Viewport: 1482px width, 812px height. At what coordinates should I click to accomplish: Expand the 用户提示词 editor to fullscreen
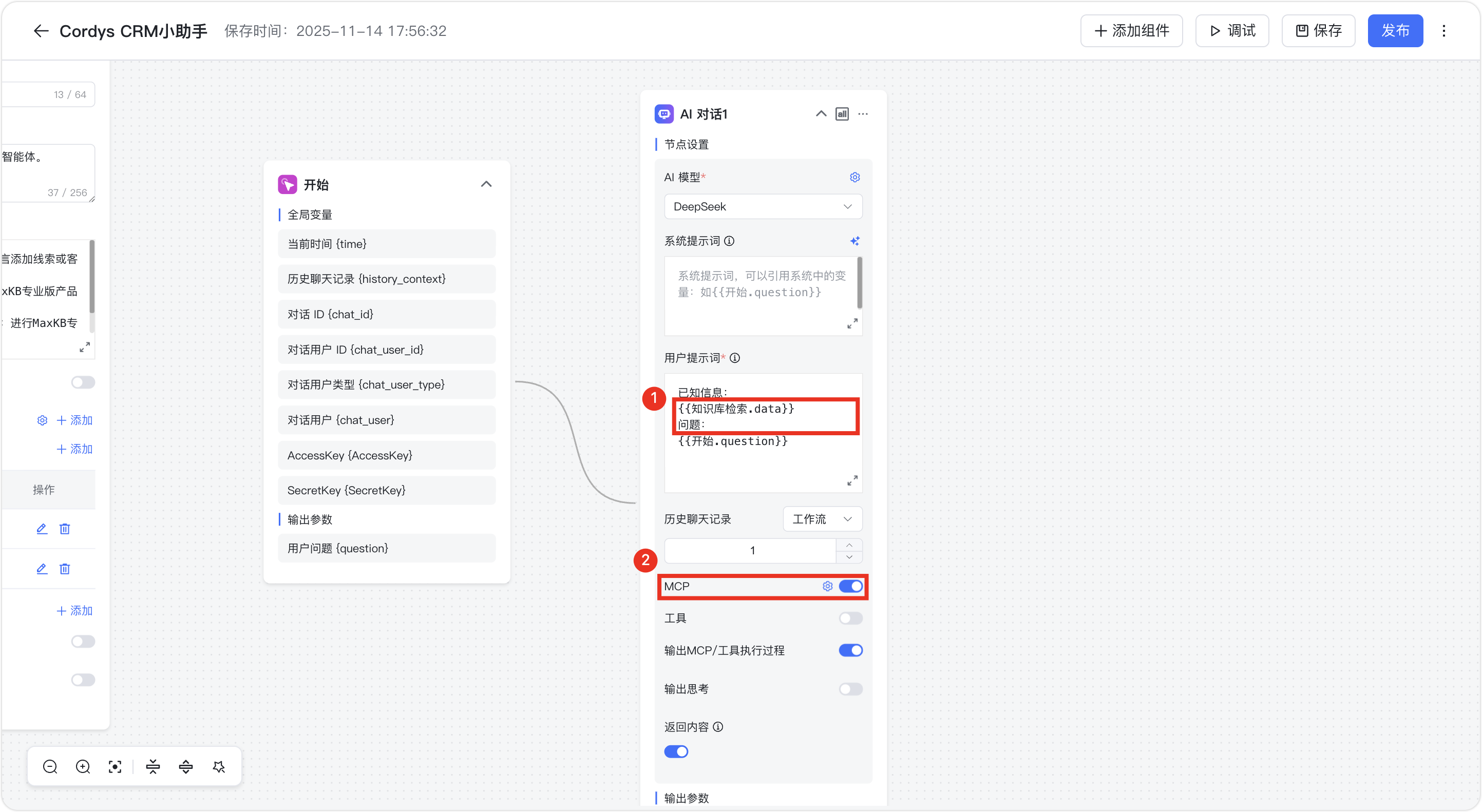852,480
